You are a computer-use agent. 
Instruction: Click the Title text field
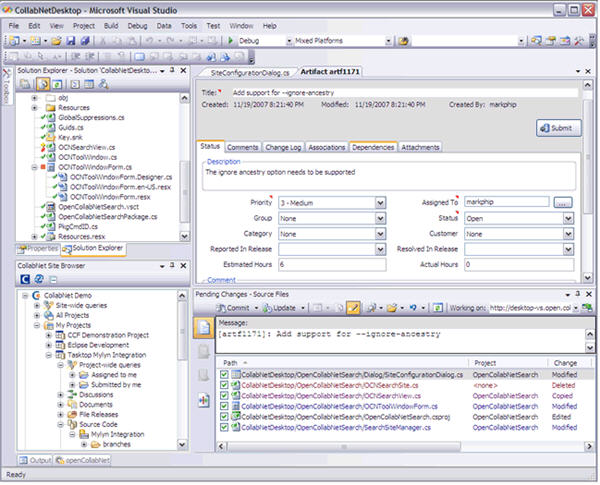(405, 93)
